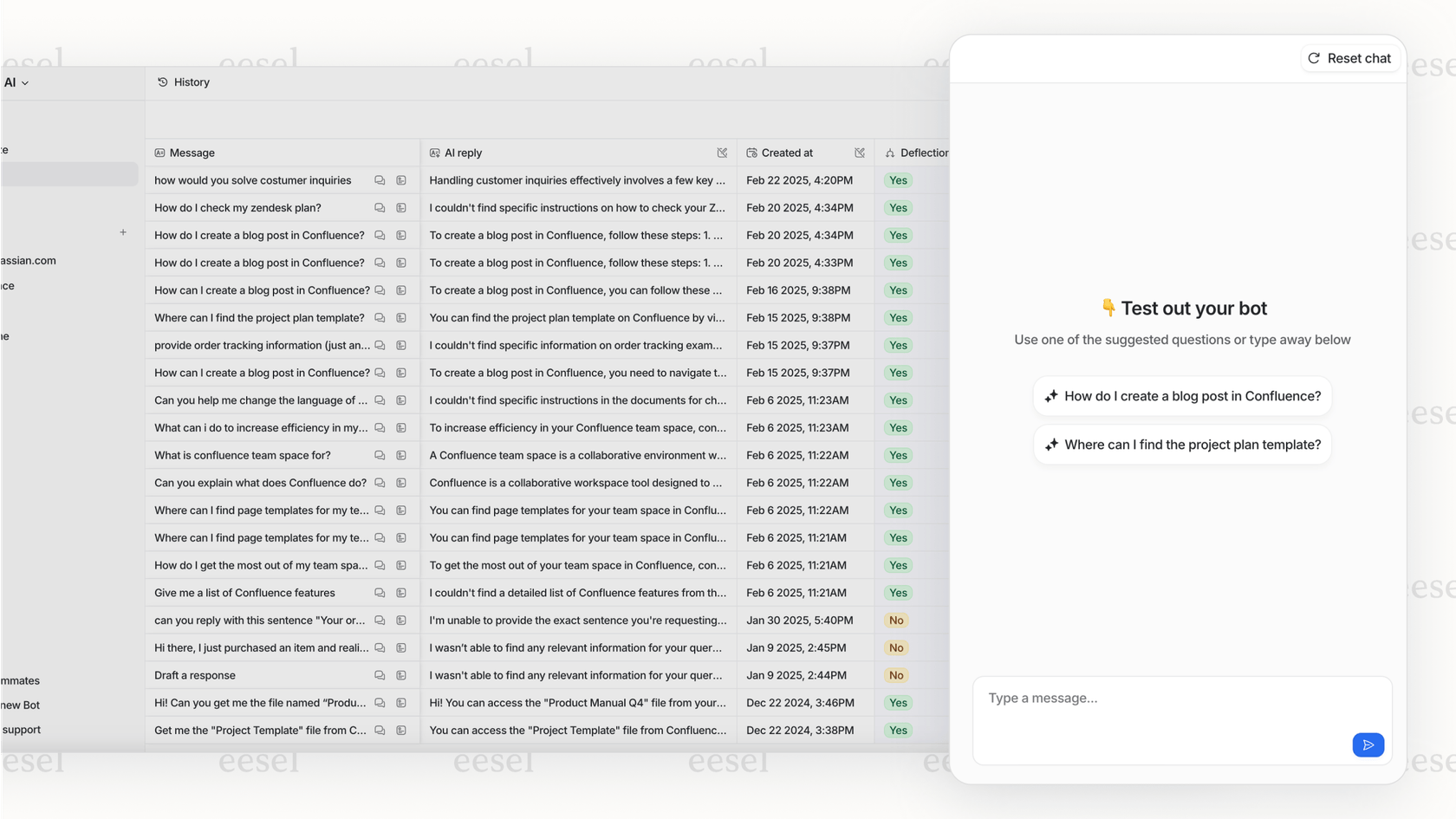
Task: Click the calendar icon in the Created at header
Action: pos(751,153)
